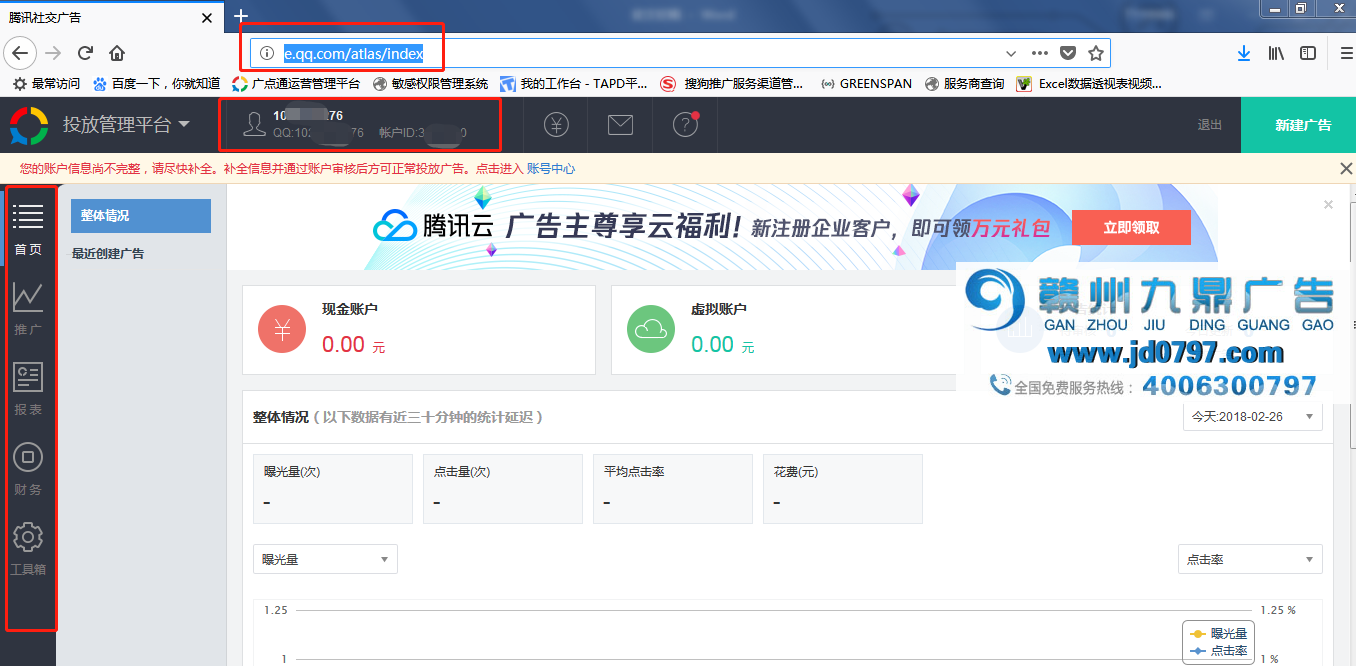Dismiss the yellow warning notice bar
1356x666 pixels.
point(1345,168)
